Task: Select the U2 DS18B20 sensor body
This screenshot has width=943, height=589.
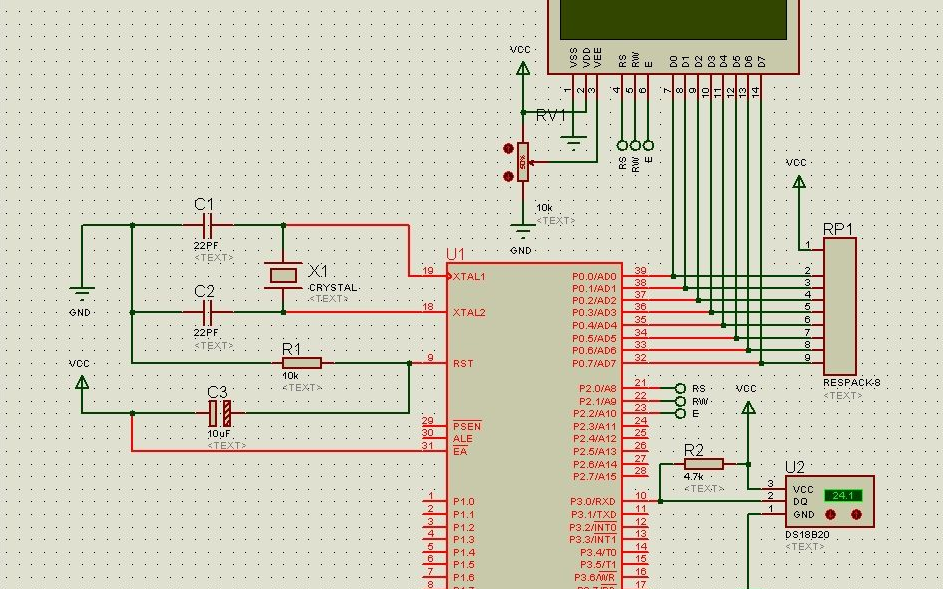Action: pos(829,501)
